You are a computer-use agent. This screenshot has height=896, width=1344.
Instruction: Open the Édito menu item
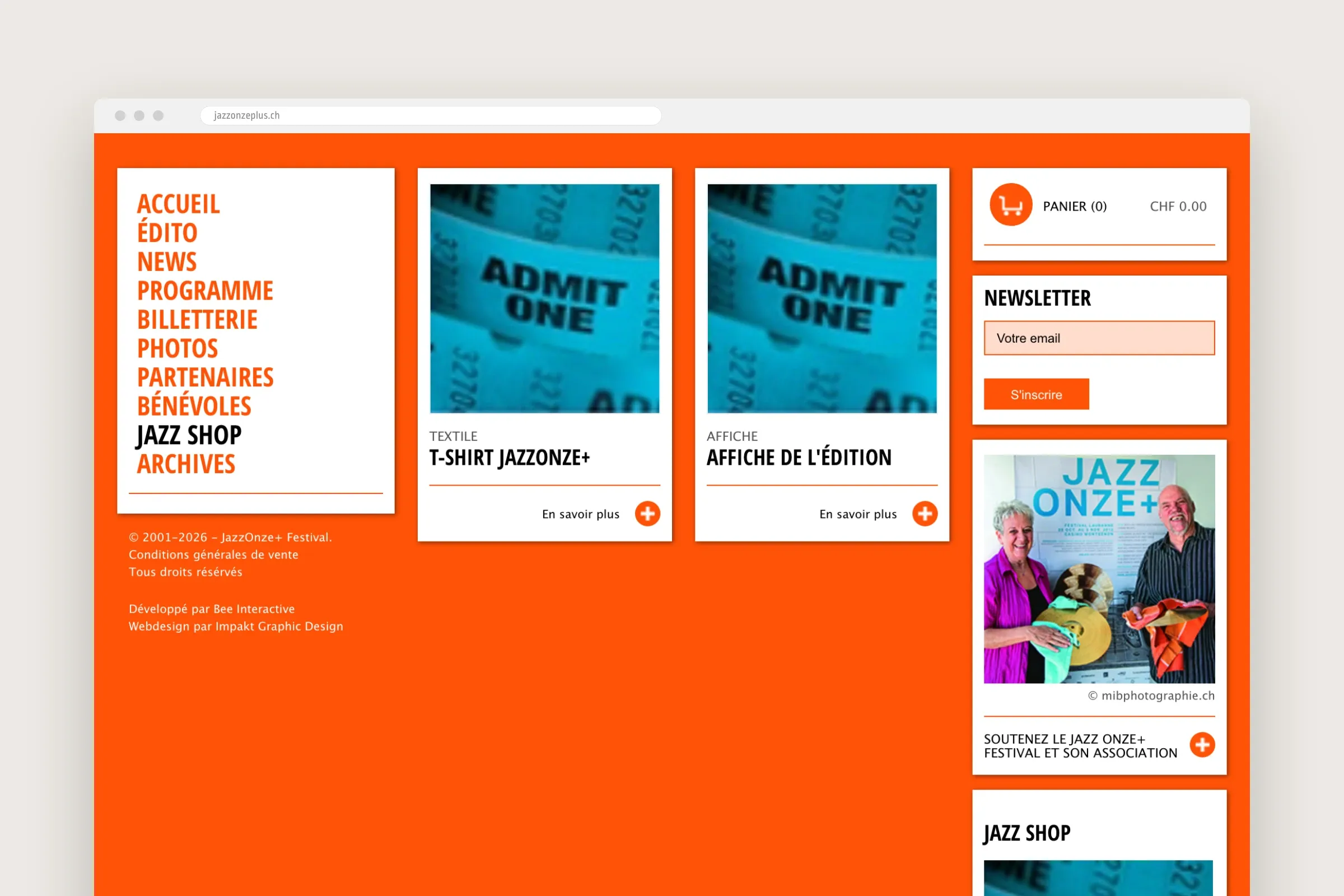pos(167,231)
